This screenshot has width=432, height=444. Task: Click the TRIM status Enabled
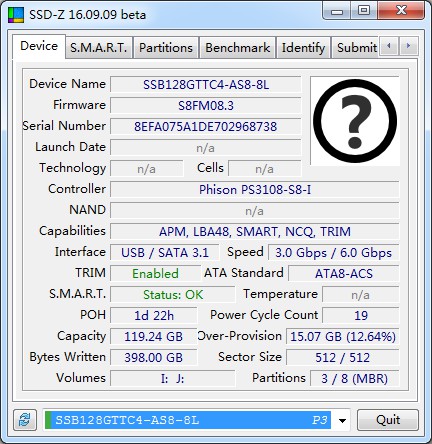point(155,274)
